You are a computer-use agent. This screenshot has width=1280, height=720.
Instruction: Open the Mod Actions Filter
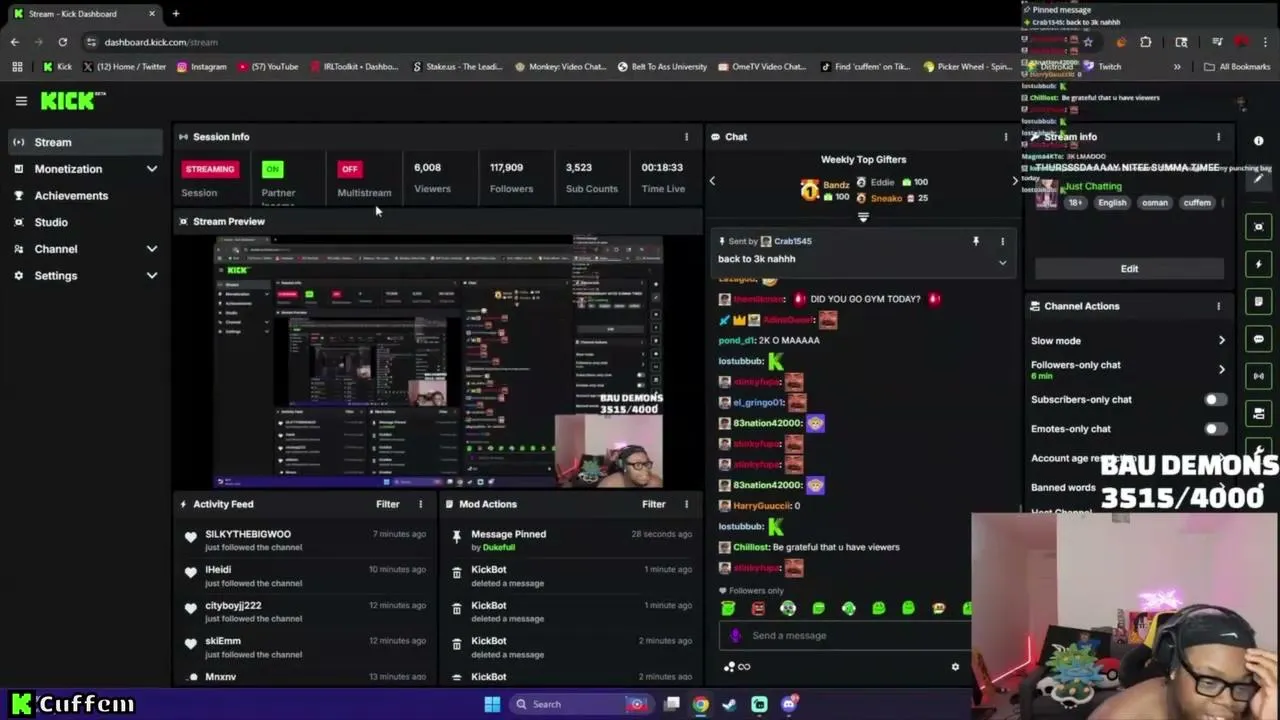click(x=653, y=504)
